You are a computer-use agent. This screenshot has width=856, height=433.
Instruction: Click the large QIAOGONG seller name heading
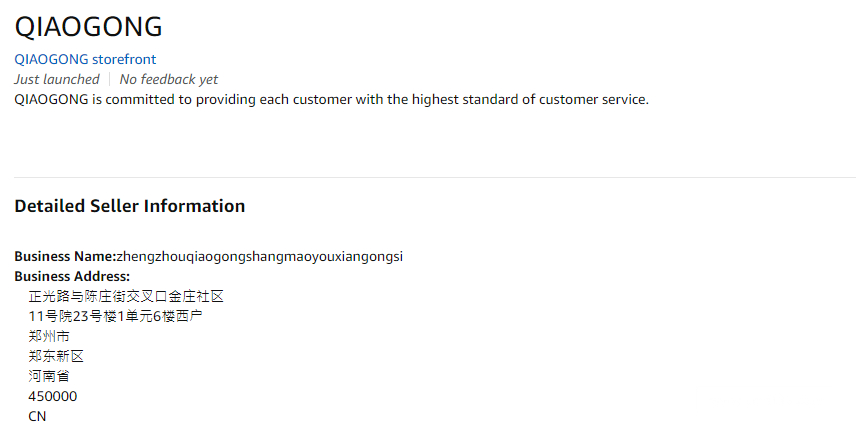[x=88, y=27]
